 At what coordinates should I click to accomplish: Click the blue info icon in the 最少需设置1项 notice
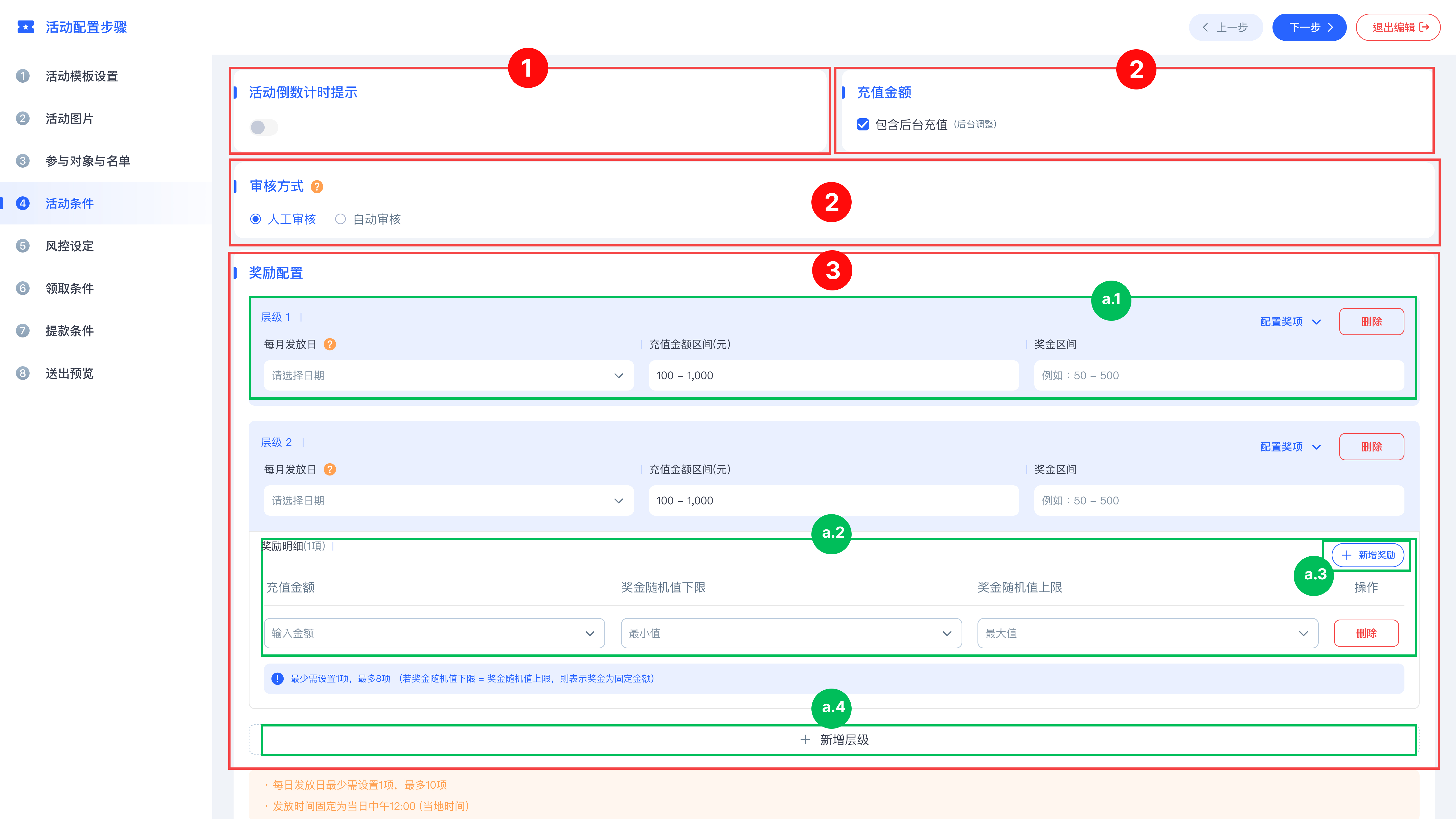[277, 678]
